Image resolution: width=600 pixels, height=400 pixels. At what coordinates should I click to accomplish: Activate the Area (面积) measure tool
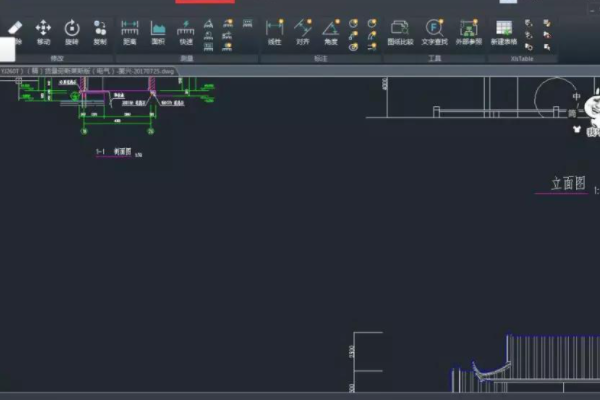click(x=158, y=31)
